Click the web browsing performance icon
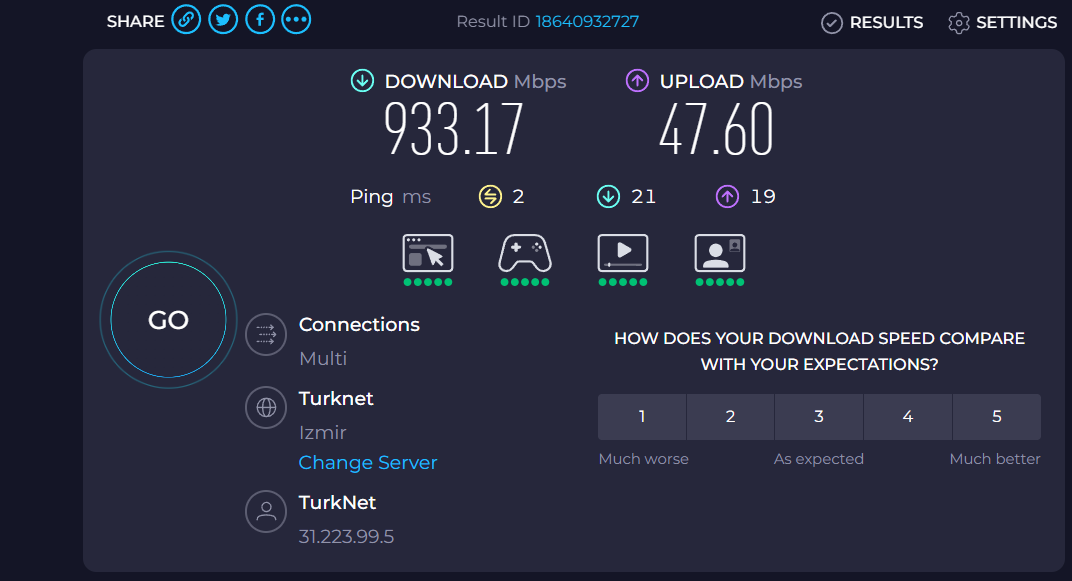The image size is (1072, 581). click(428, 254)
